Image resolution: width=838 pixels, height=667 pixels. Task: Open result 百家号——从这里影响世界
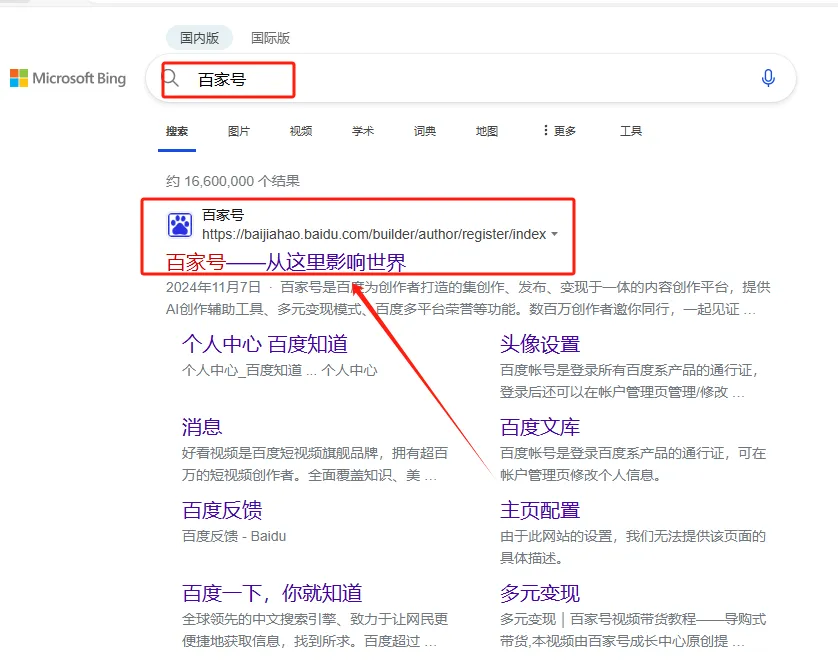coord(286,262)
